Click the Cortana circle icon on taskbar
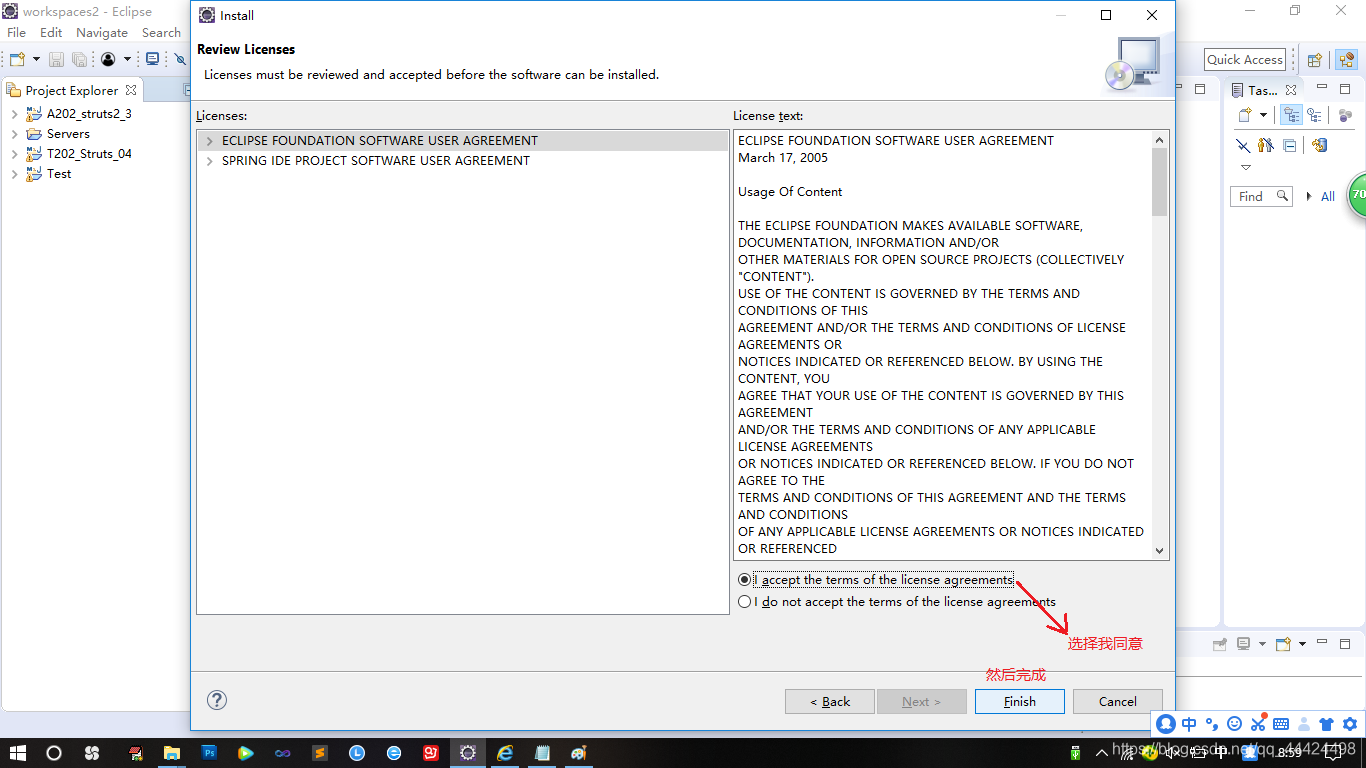Screen dimensions: 1366x768 [x=54, y=753]
